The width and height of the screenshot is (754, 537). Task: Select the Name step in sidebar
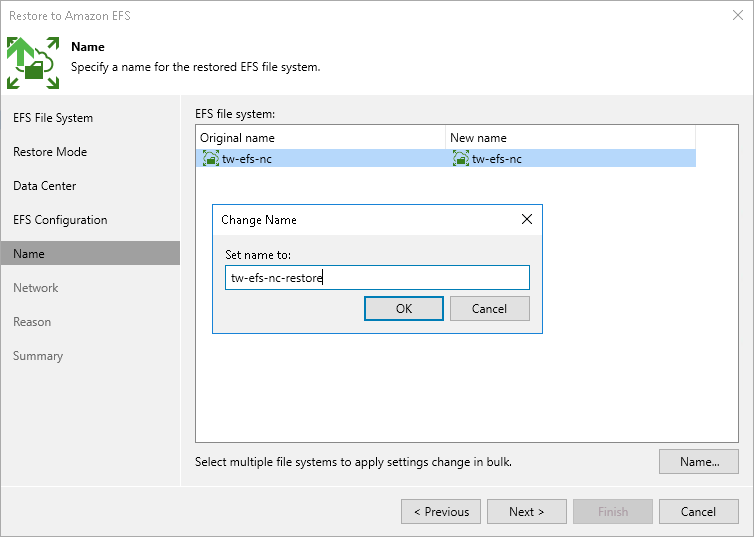tap(29, 254)
